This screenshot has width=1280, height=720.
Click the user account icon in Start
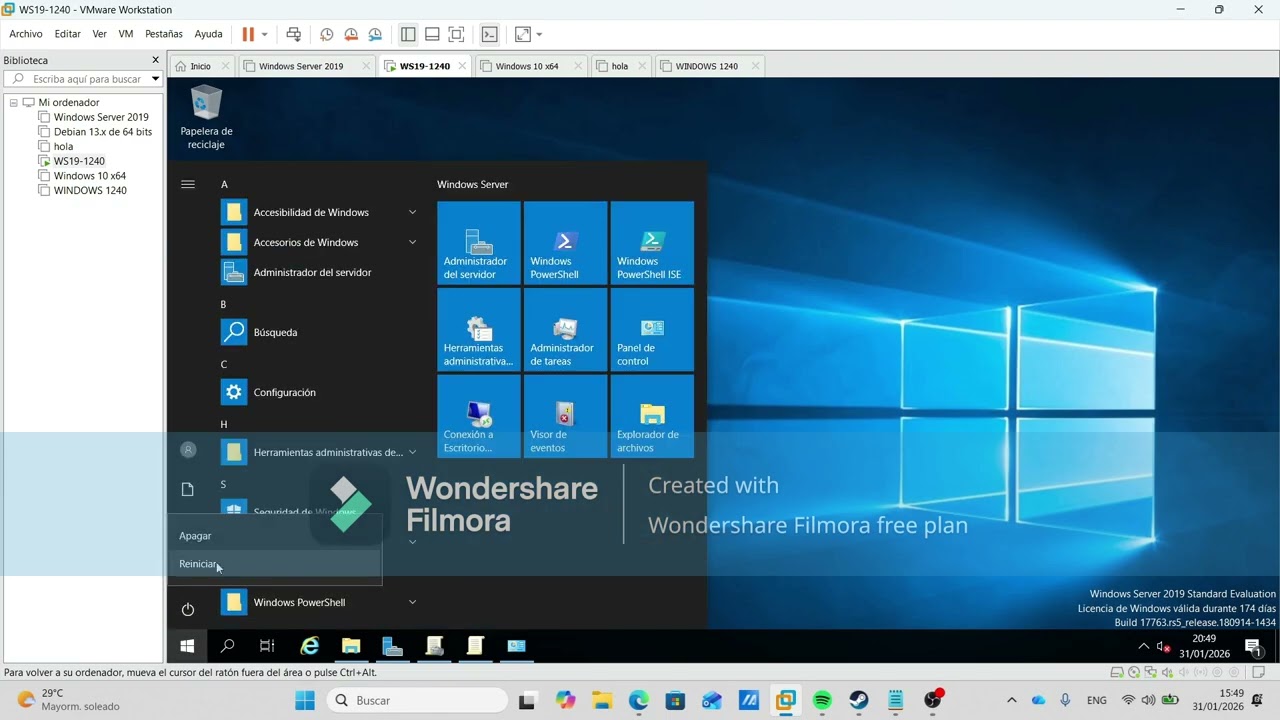point(188,450)
